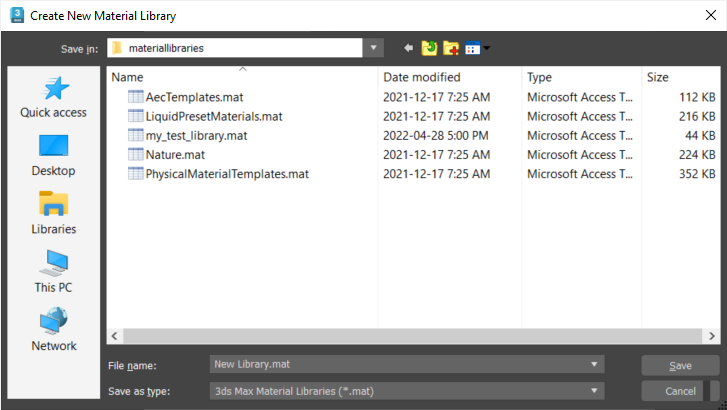Click the Cancel button

point(680,391)
